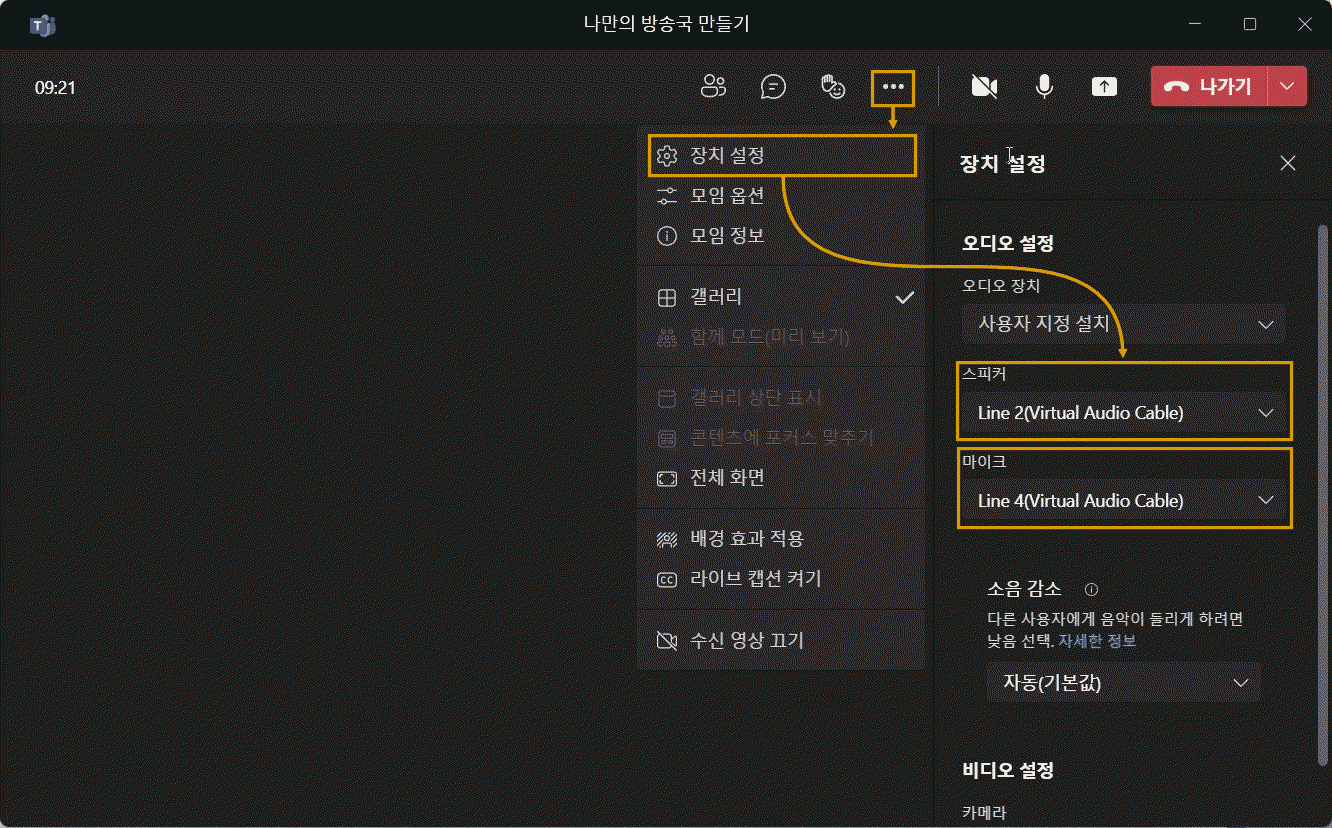The height and width of the screenshot is (828, 1332).
Task: Click the Teams logo in title bar
Action: (43, 25)
